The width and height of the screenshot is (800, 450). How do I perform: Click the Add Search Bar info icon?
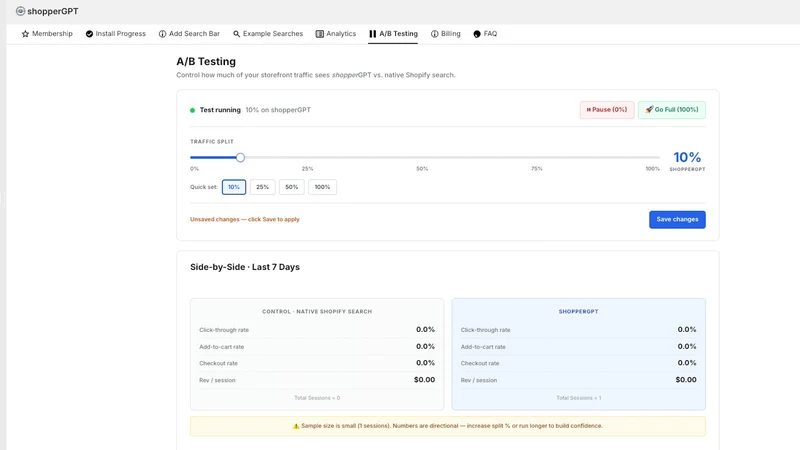point(162,34)
